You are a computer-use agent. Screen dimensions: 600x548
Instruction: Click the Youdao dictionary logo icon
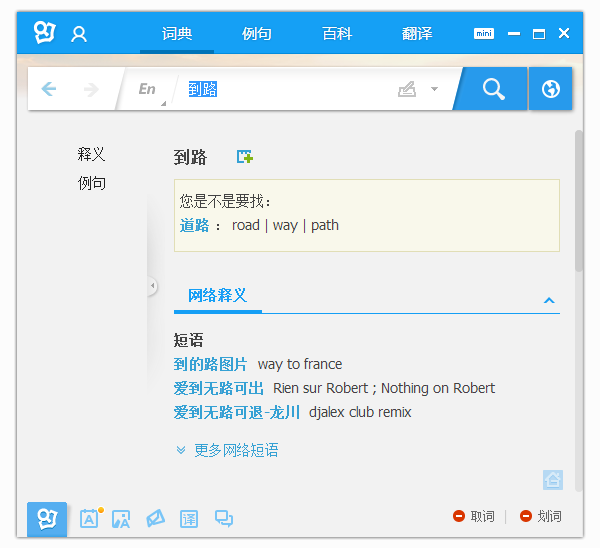(x=45, y=33)
